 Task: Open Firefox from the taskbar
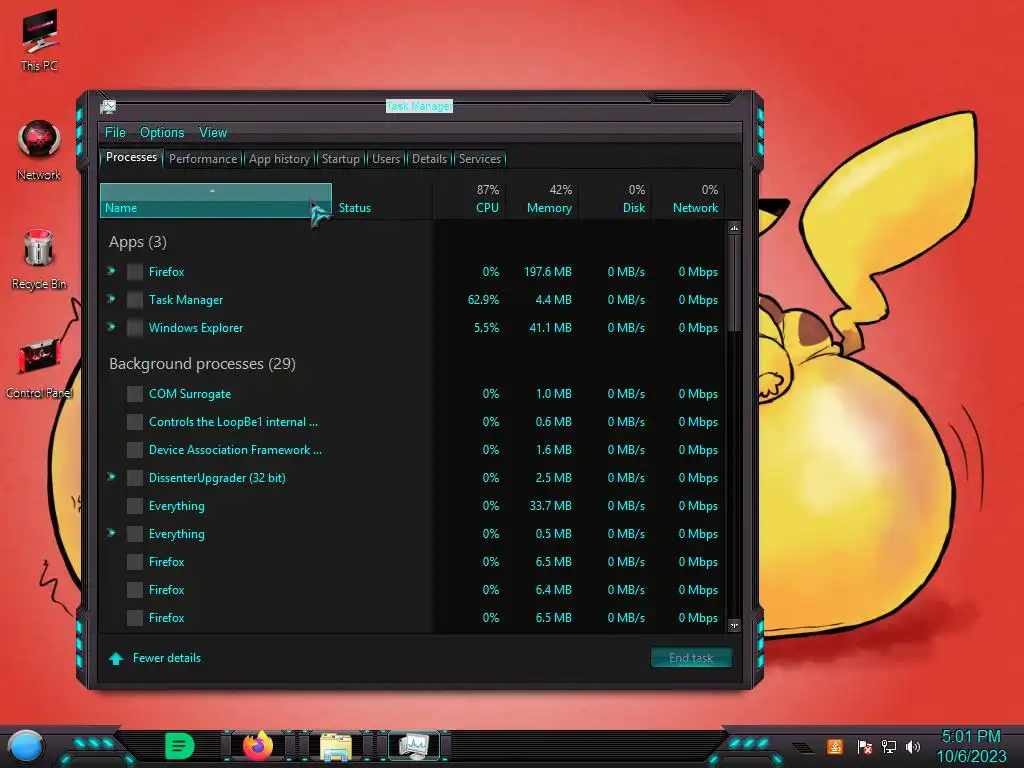(258, 746)
